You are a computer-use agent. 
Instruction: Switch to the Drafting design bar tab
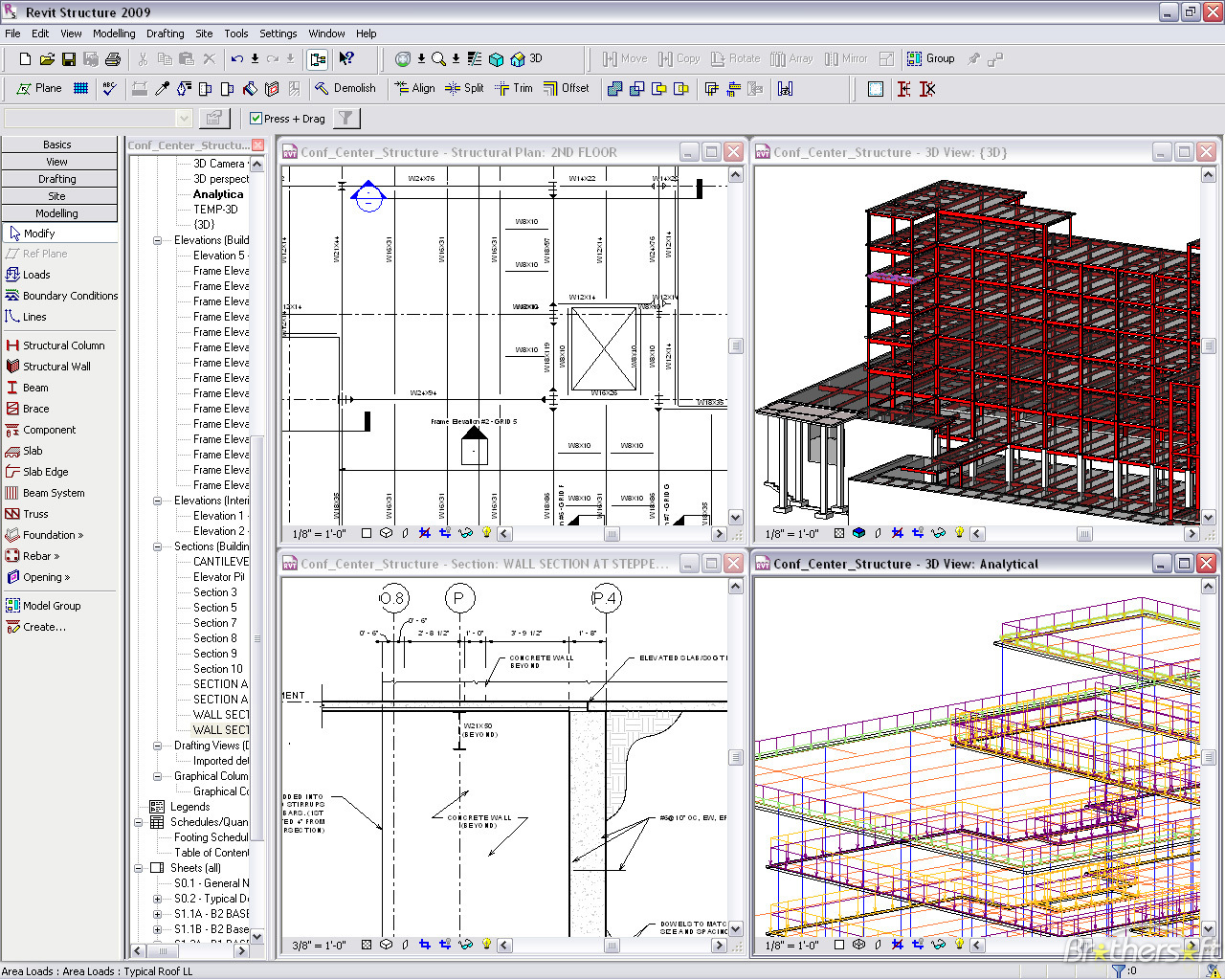[x=57, y=179]
